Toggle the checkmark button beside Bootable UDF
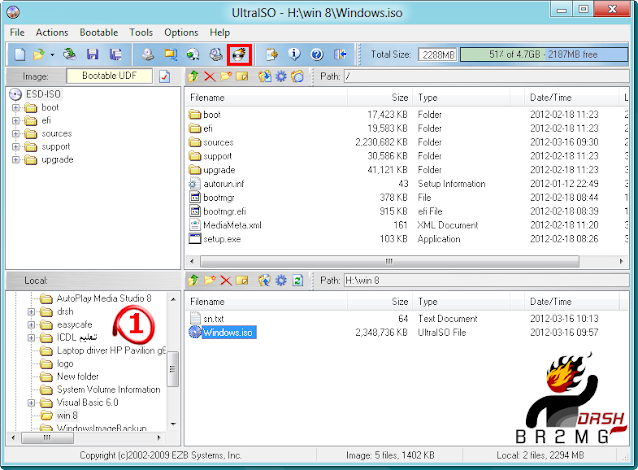This screenshot has height=470, width=638. pos(165,76)
